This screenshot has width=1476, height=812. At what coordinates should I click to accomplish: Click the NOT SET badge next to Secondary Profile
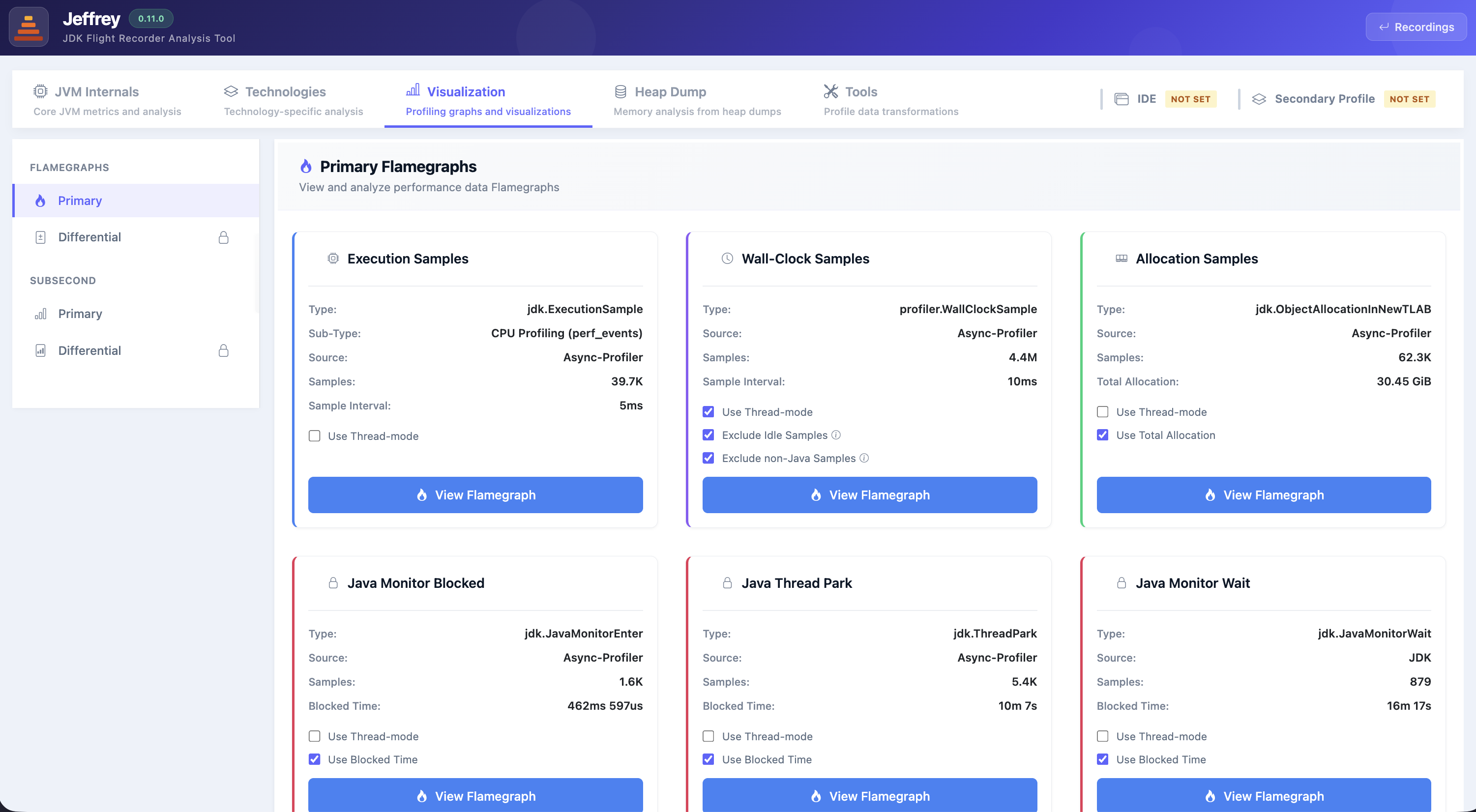[1409, 98]
